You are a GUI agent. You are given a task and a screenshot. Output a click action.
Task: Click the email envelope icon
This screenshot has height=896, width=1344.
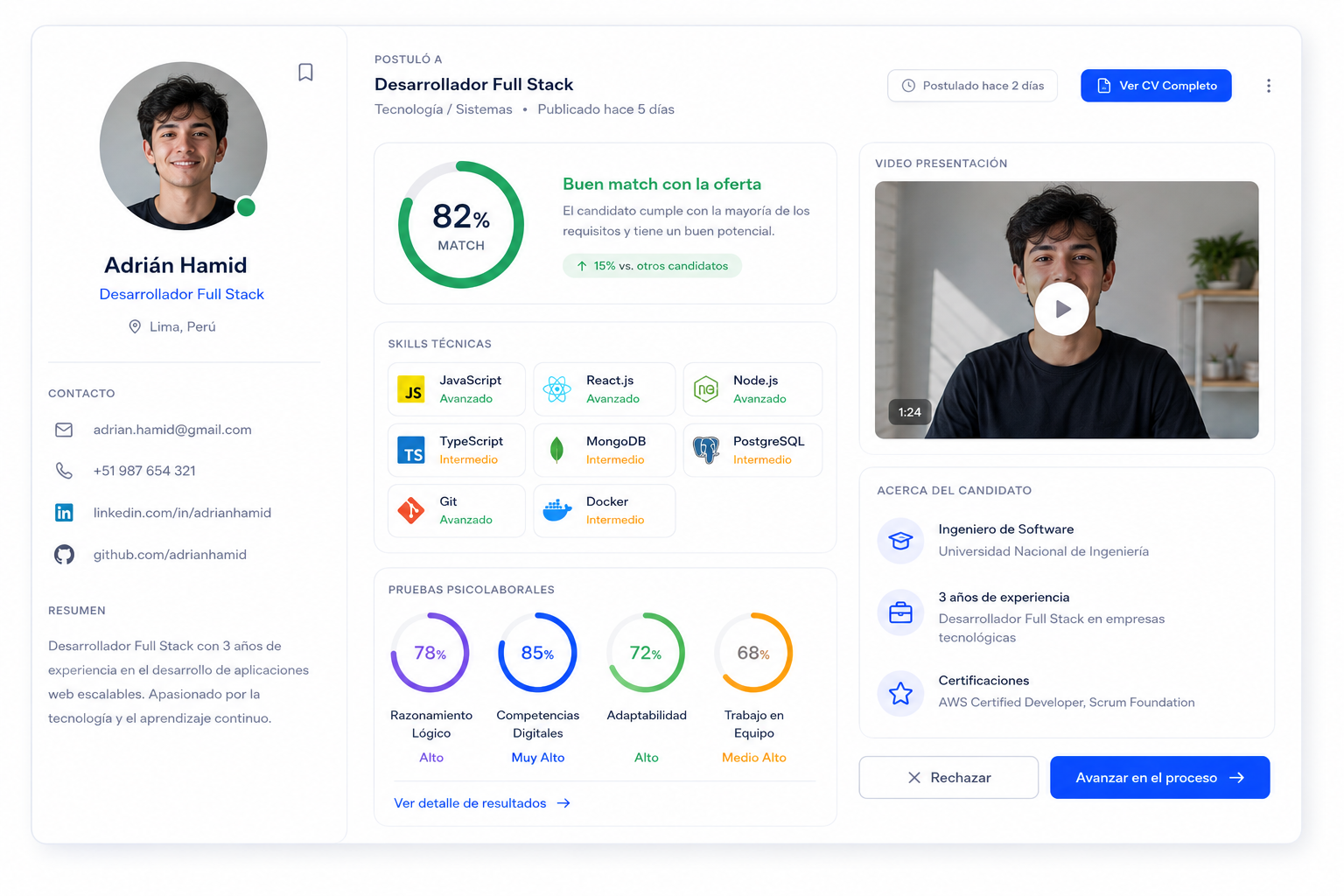[64, 430]
